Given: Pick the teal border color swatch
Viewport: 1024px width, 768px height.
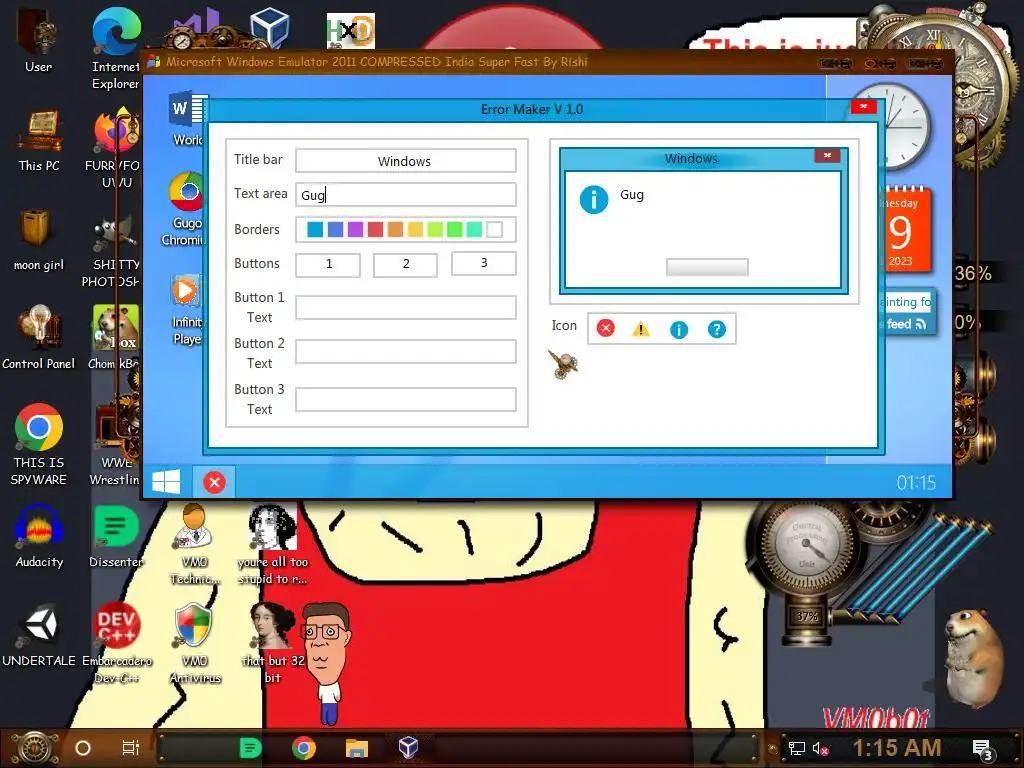Looking at the screenshot, I should (x=475, y=229).
